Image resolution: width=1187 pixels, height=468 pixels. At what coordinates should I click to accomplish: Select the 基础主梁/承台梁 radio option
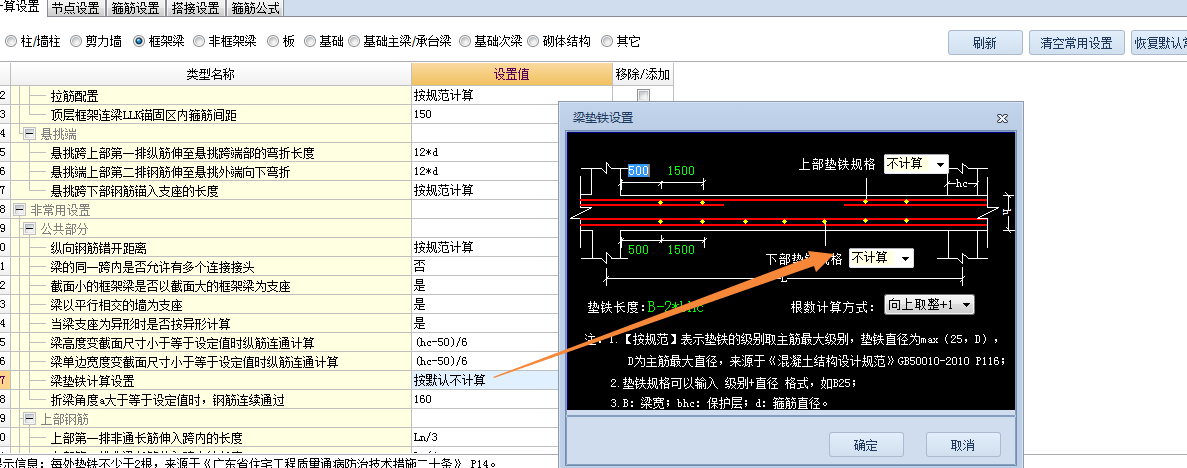tap(354, 42)
